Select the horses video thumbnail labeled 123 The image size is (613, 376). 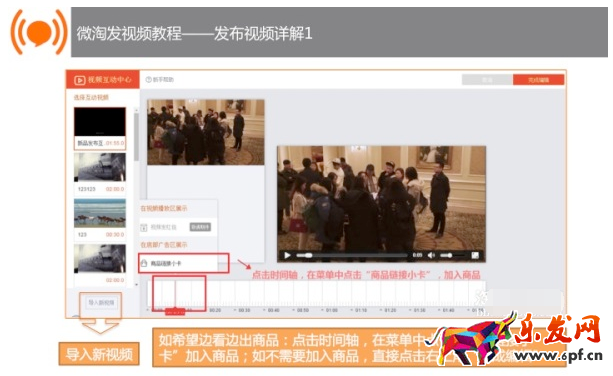coord(100,213)
